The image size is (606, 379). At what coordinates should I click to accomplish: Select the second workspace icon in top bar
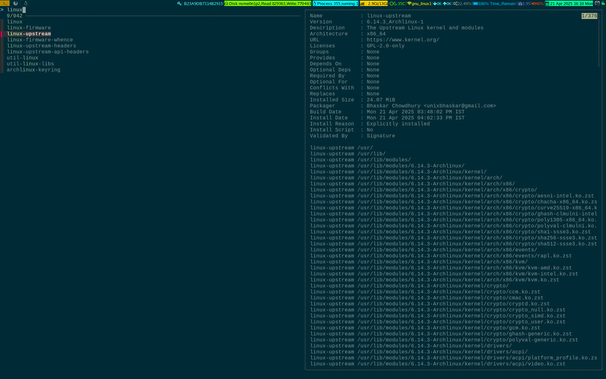[x=15, y=3]
